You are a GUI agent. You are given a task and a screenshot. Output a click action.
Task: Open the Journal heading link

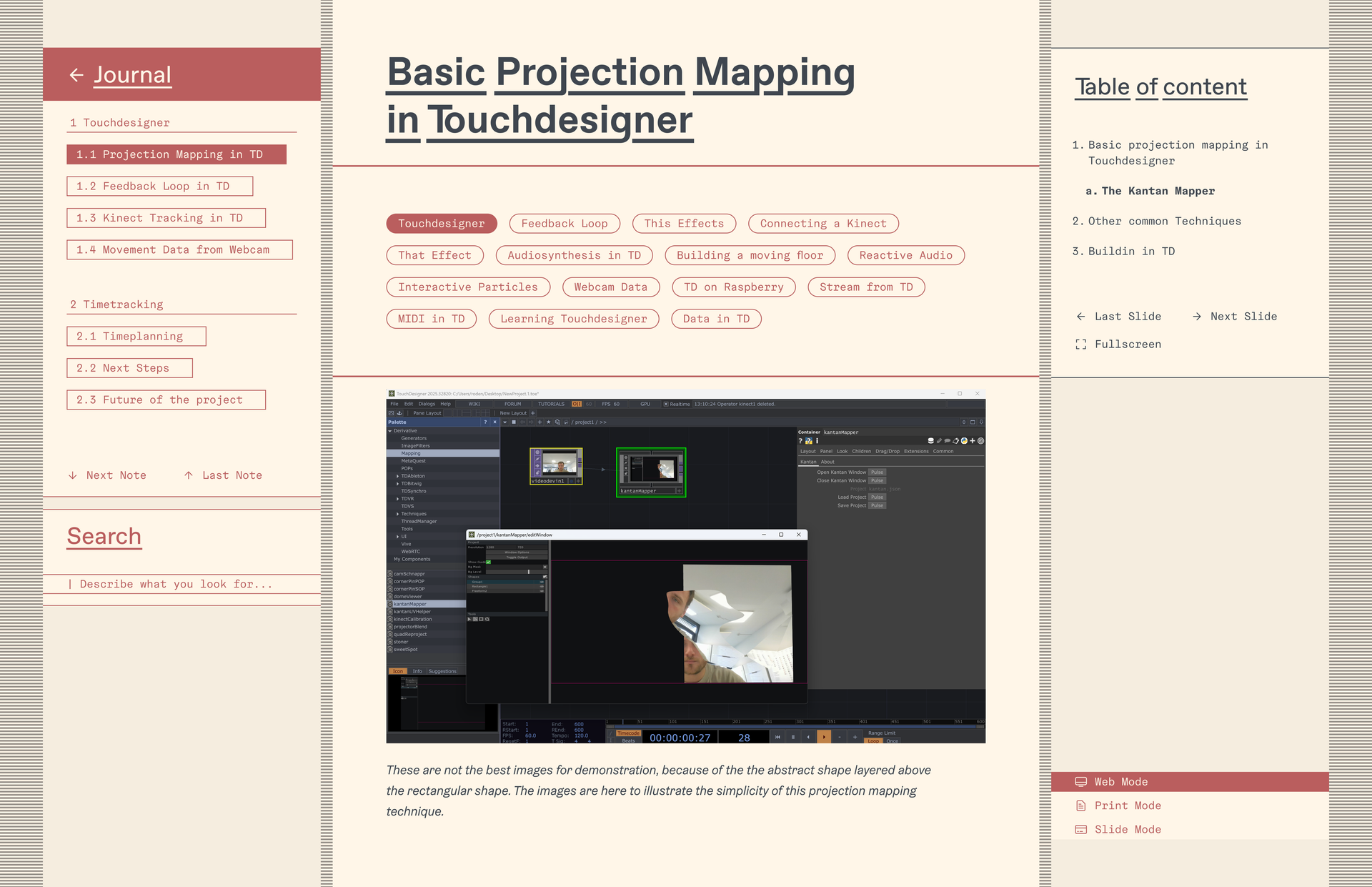(133, 74)
